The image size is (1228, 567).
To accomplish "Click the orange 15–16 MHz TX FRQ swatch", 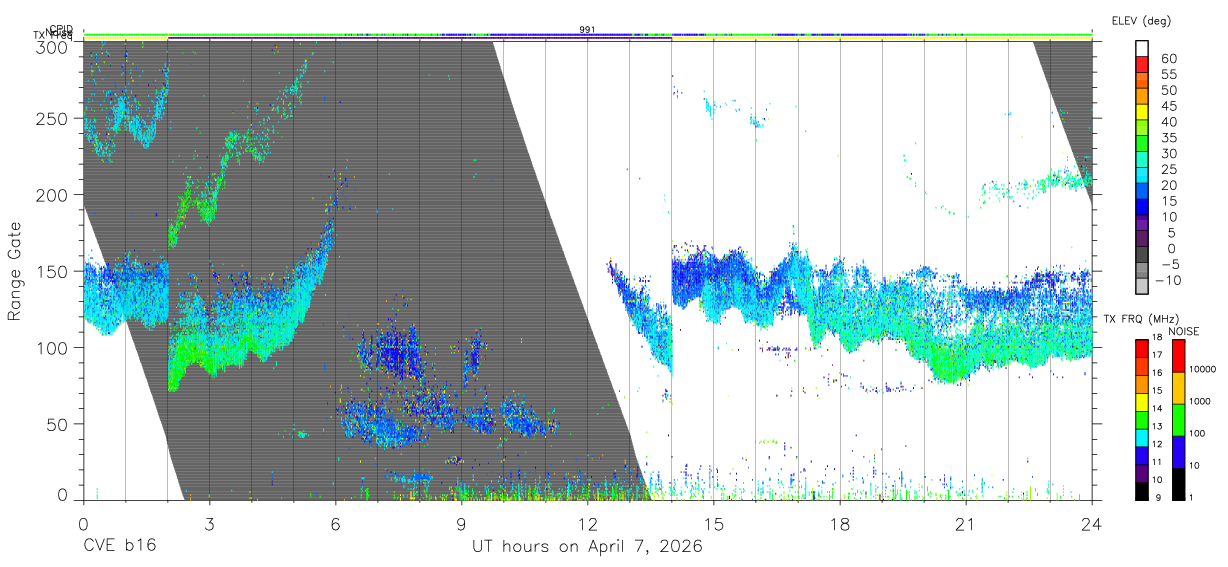I will (1142, 385).
